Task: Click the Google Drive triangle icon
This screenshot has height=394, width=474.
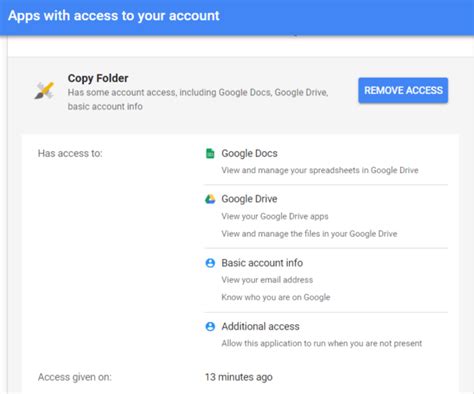Action: (x=210, y=199)
